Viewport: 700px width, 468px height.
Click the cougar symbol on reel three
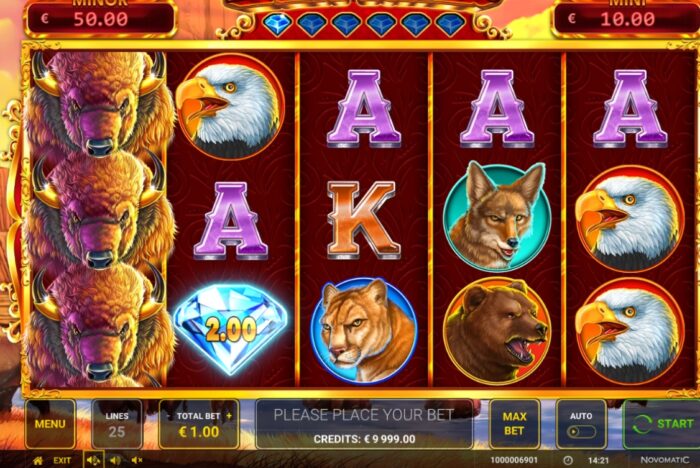click(x=364, y=330)
